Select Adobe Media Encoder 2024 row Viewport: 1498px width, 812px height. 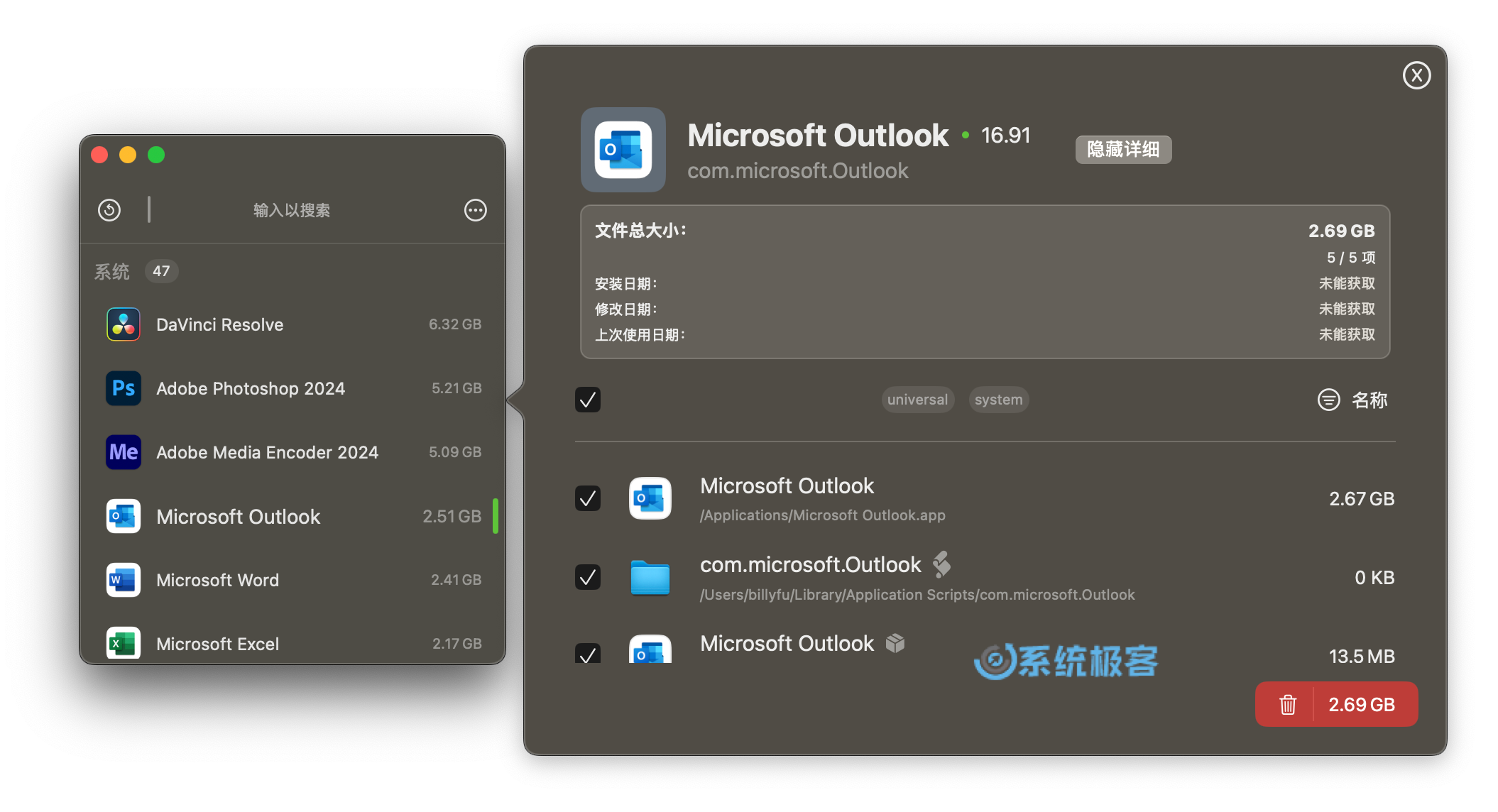(x=293, y=452)
